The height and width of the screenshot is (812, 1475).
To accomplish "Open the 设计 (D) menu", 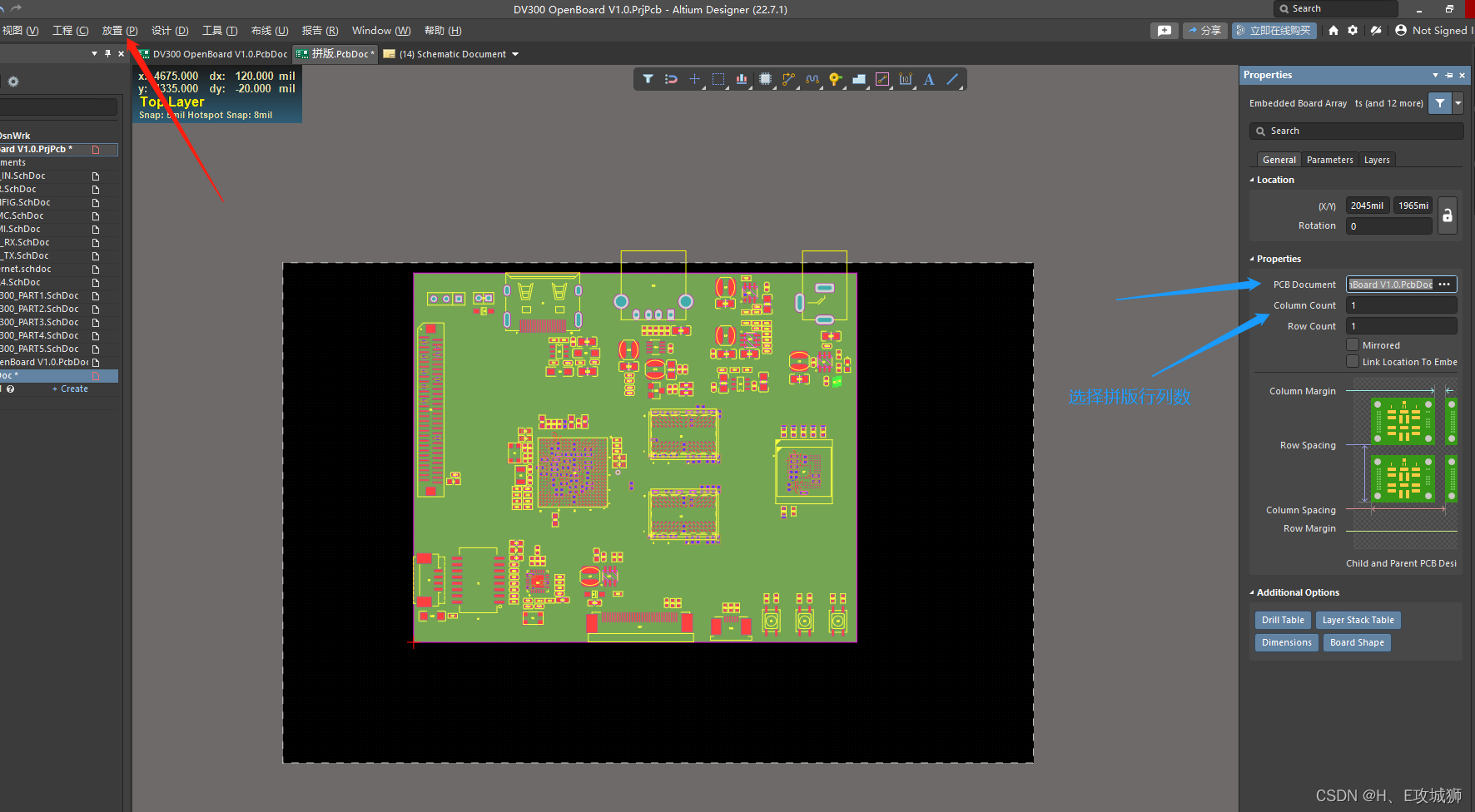I will [170, 30].
